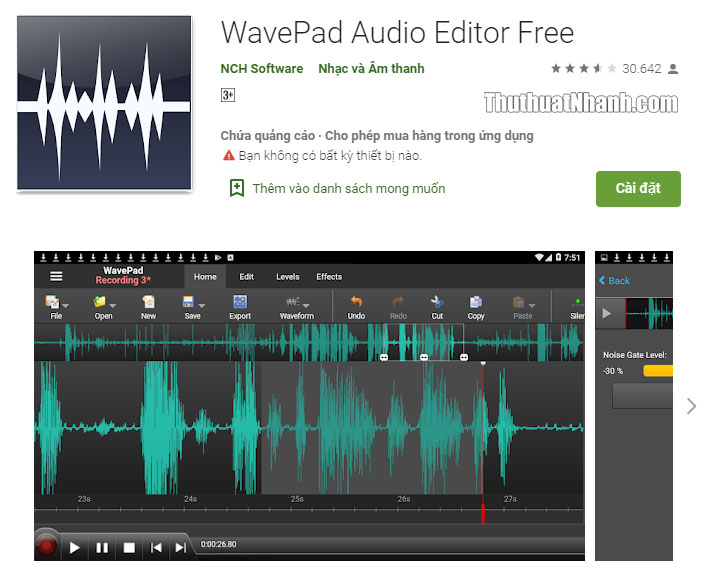This screenshot has height=579, width=709.
Task: Click the Waveform icon
Action: point(293,301)
